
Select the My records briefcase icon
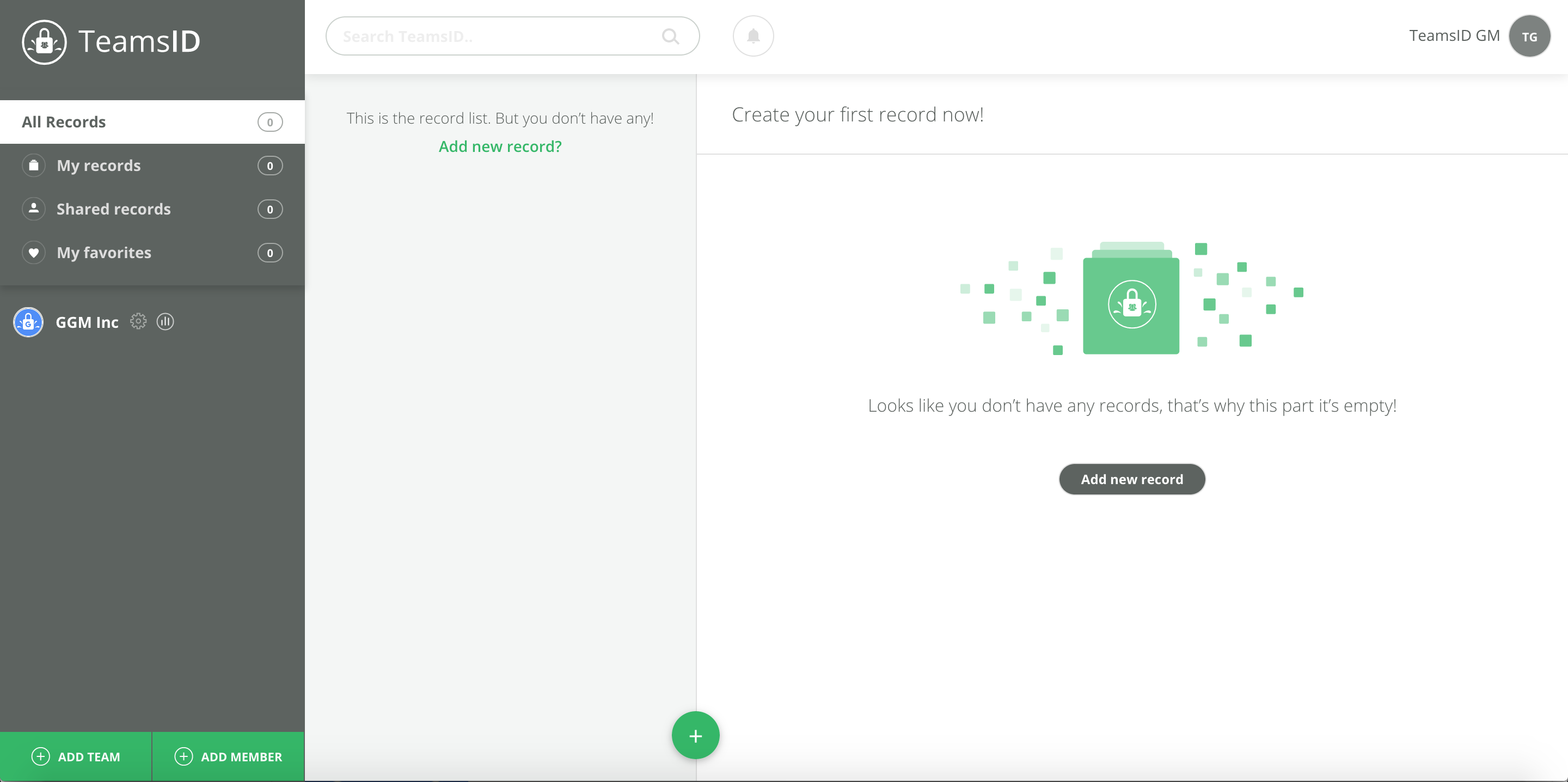click(33, 164)
